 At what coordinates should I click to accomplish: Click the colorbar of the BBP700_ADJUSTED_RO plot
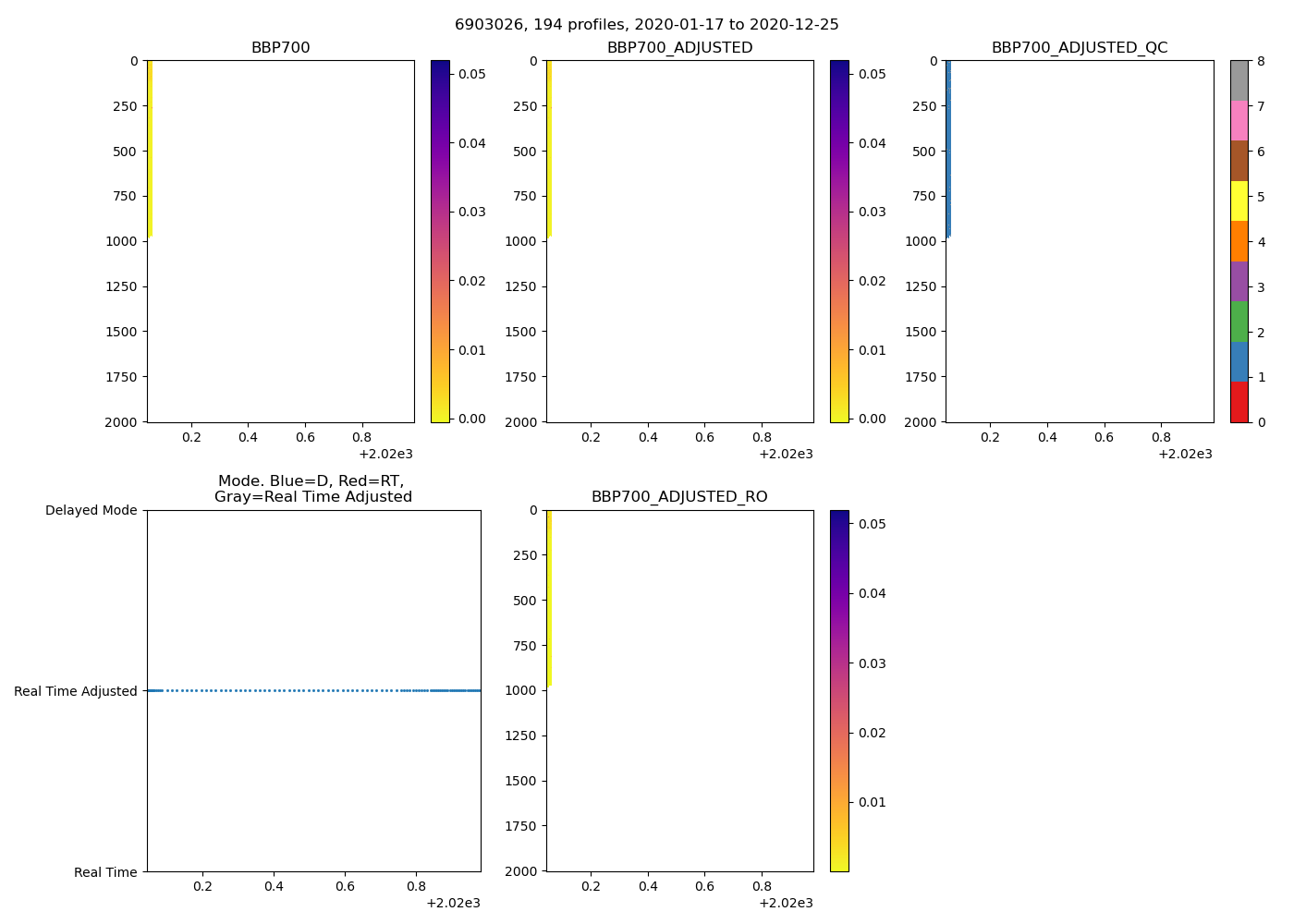pos(839,690)
